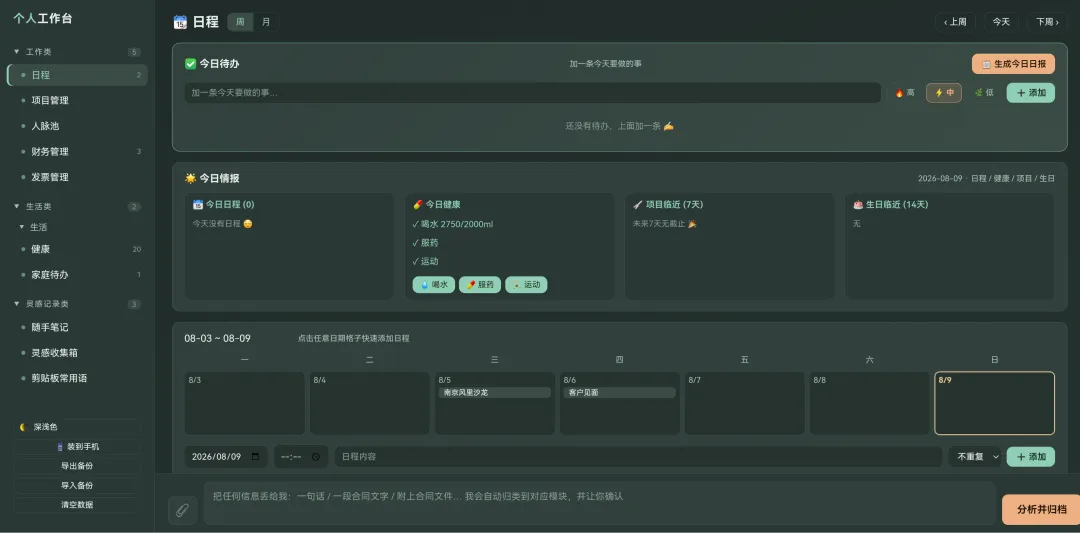Viewport: 1080px width, 533px height.
Task: Collapse the 生活类 section
Action: pos(17,207)
